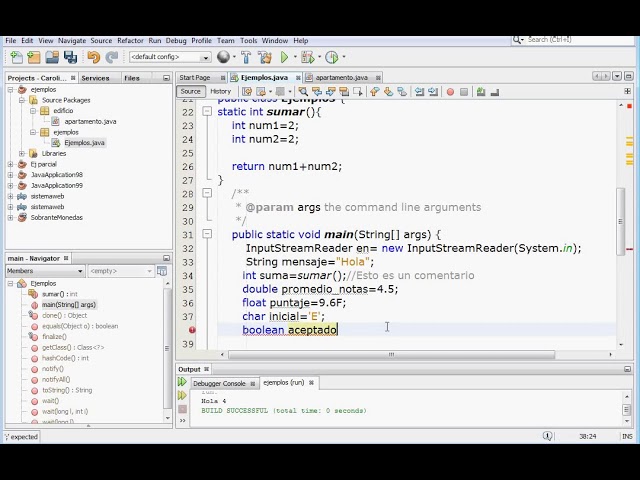The image size is (640, 480).
Task: Close the ejemplos (run) output tab
Action: pos(311,383)
